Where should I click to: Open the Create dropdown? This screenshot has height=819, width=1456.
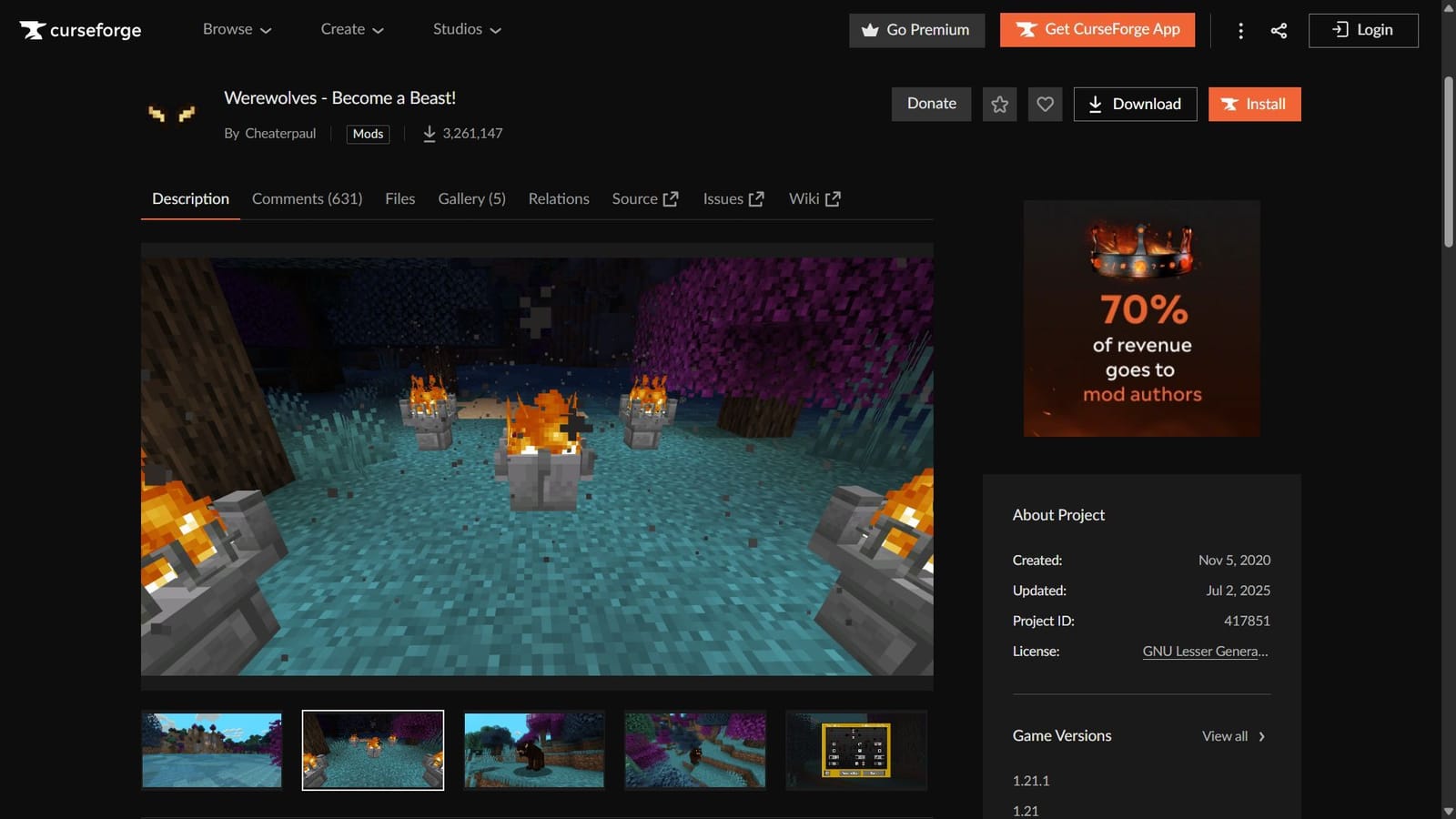tap(351, 29)
